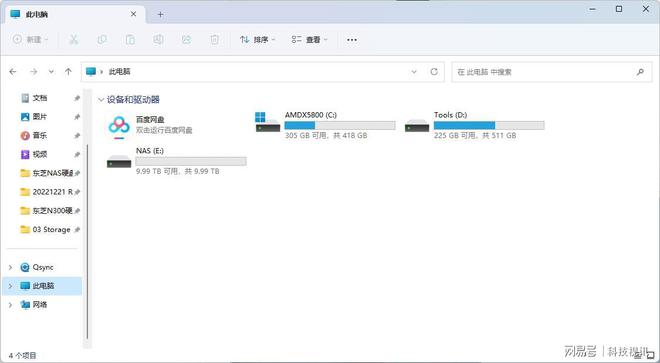Select Qsync in the navigation pane
This screenshot has height=363, width=660.
point(37,267)
